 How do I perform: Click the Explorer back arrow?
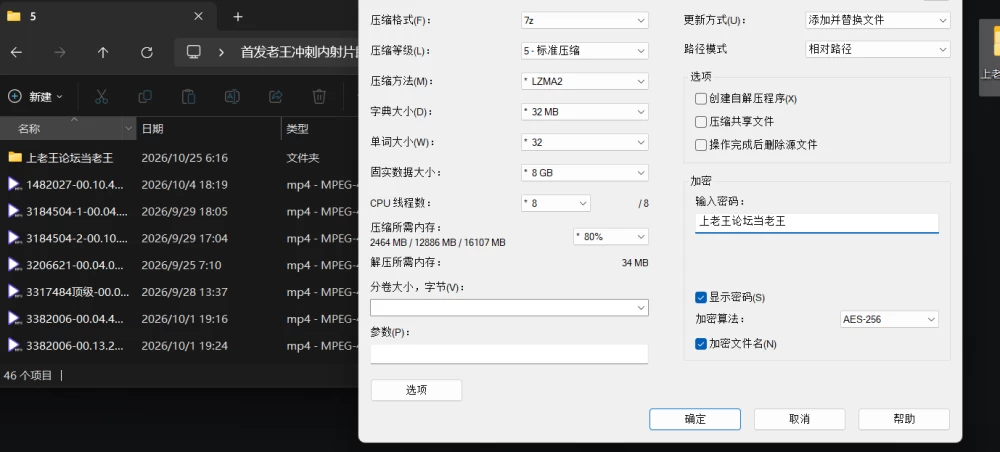(x=17, y=52)
